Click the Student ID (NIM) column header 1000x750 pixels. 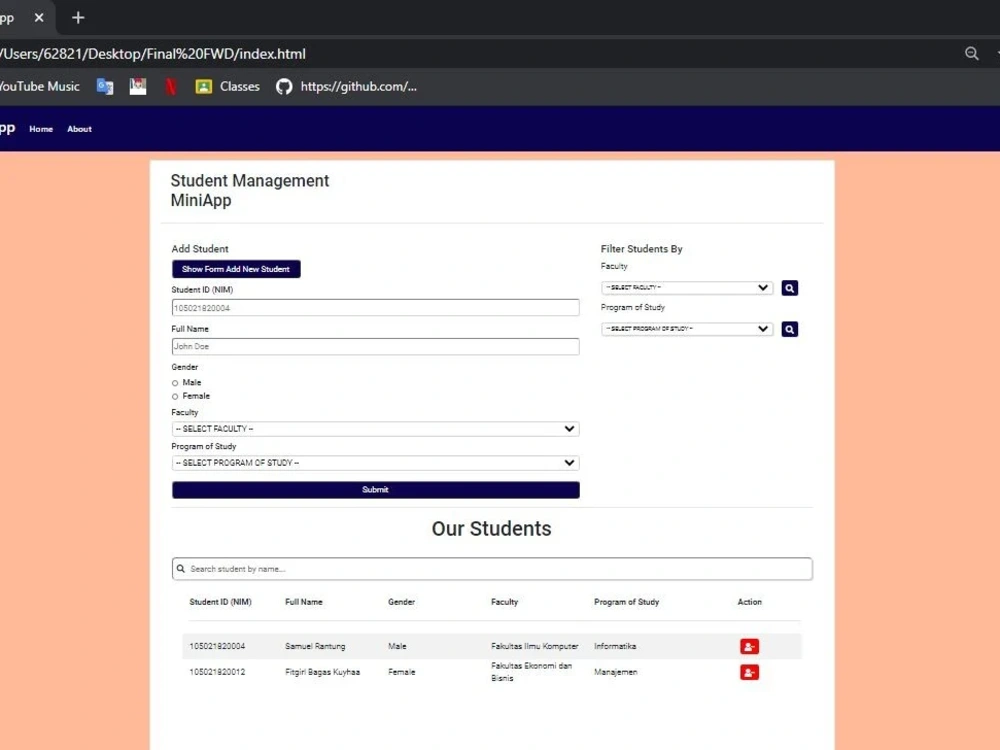221,602
